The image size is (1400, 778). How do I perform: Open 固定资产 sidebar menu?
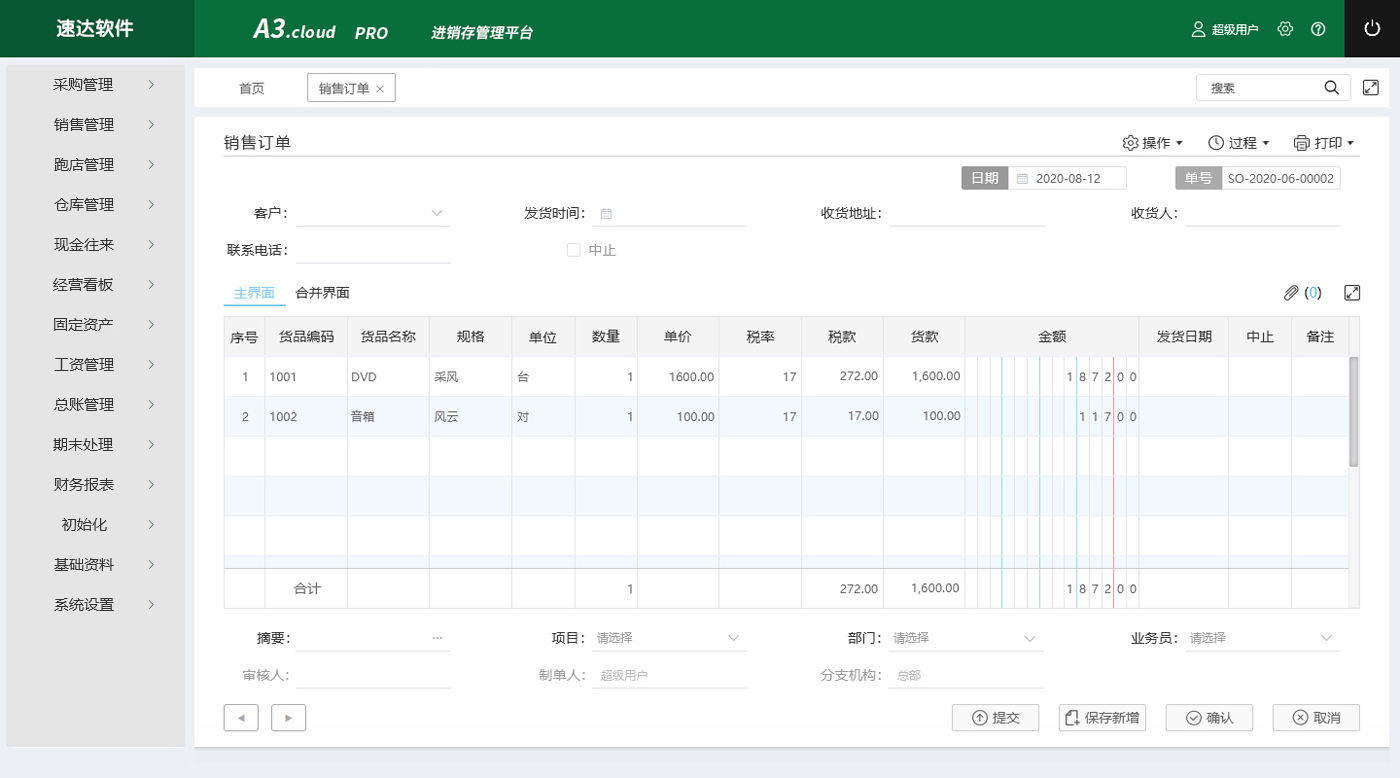pyautogui.click(x=95, y=325)
